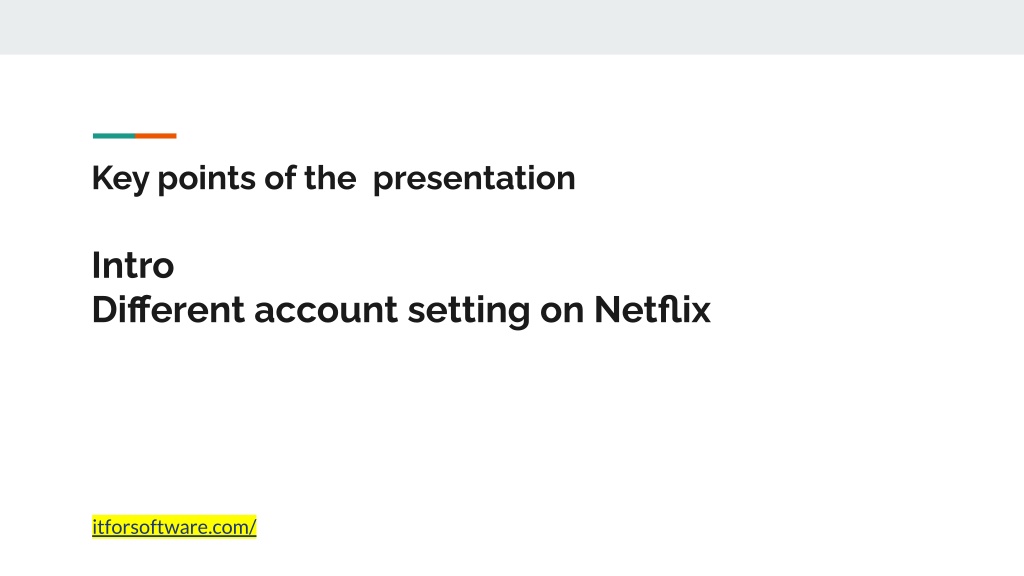Click the word 'Different' in body text
The width and height of the screenshot is (1024, 576).
168,310
